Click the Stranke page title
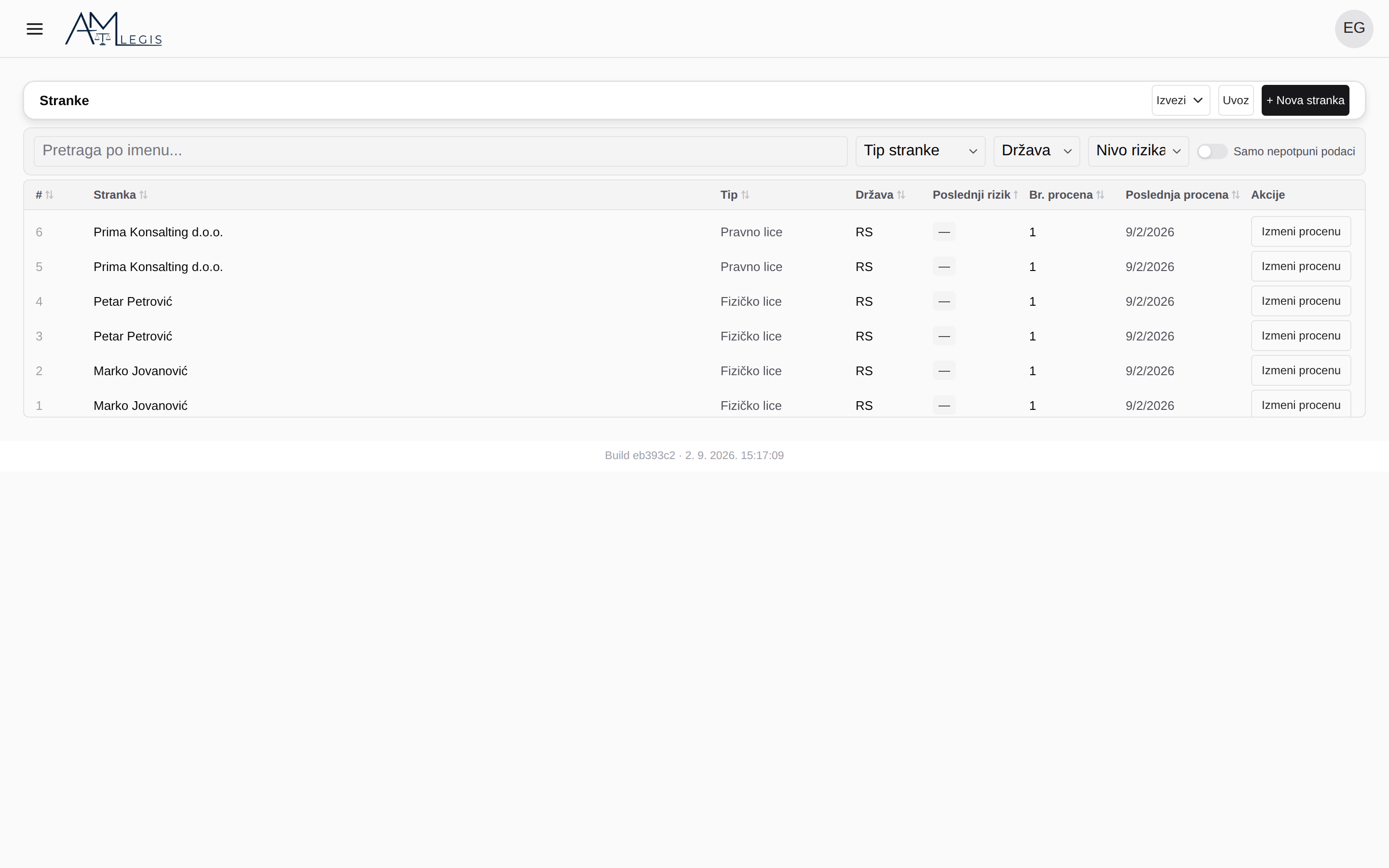The height and width of the screenshot is (868, 1389). [64, 100]
